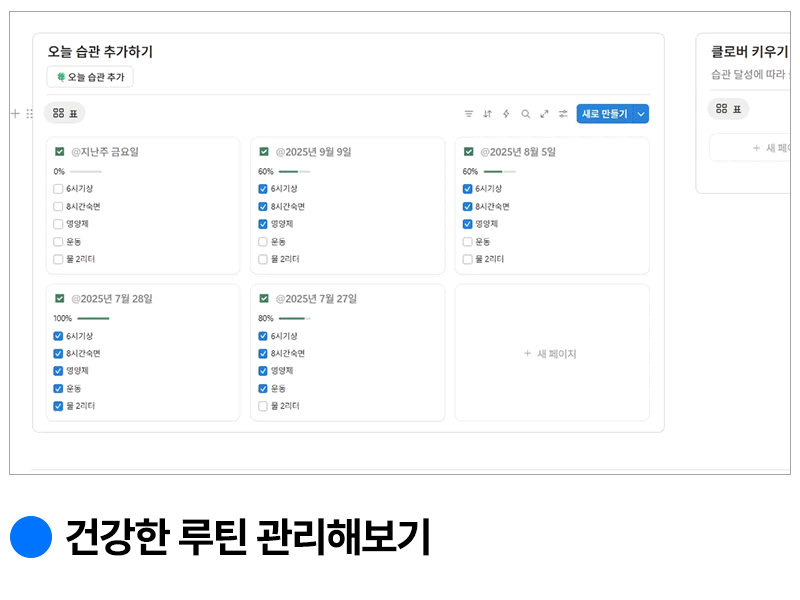Open the view settings sliders icon
The image size is (800, 600).
click(x=563, y=114)
